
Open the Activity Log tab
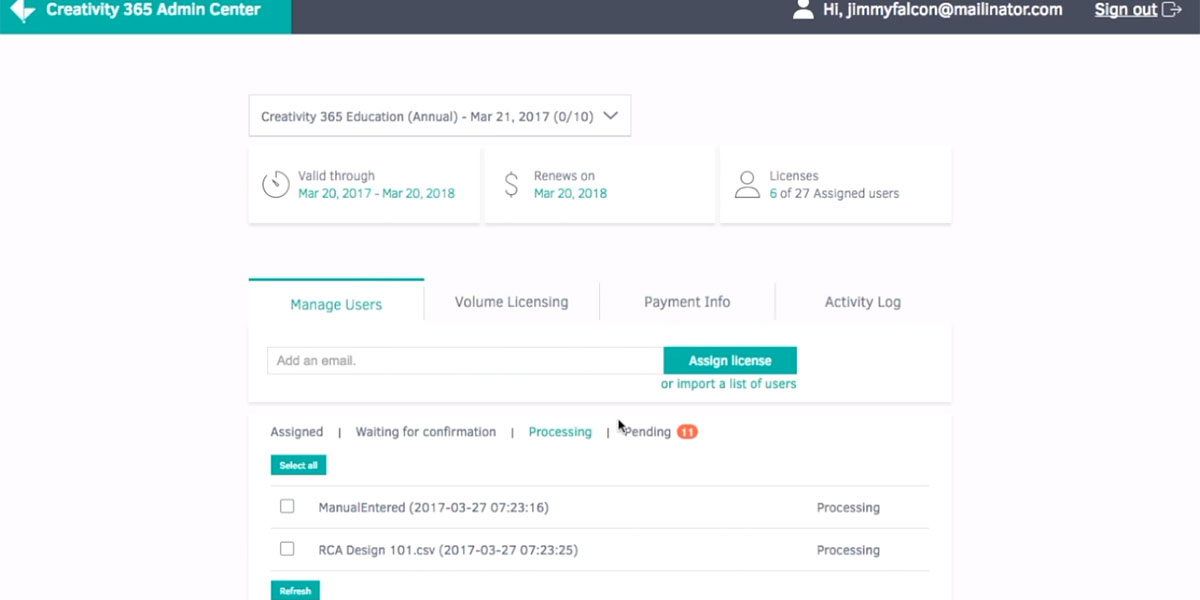point(861,301)
